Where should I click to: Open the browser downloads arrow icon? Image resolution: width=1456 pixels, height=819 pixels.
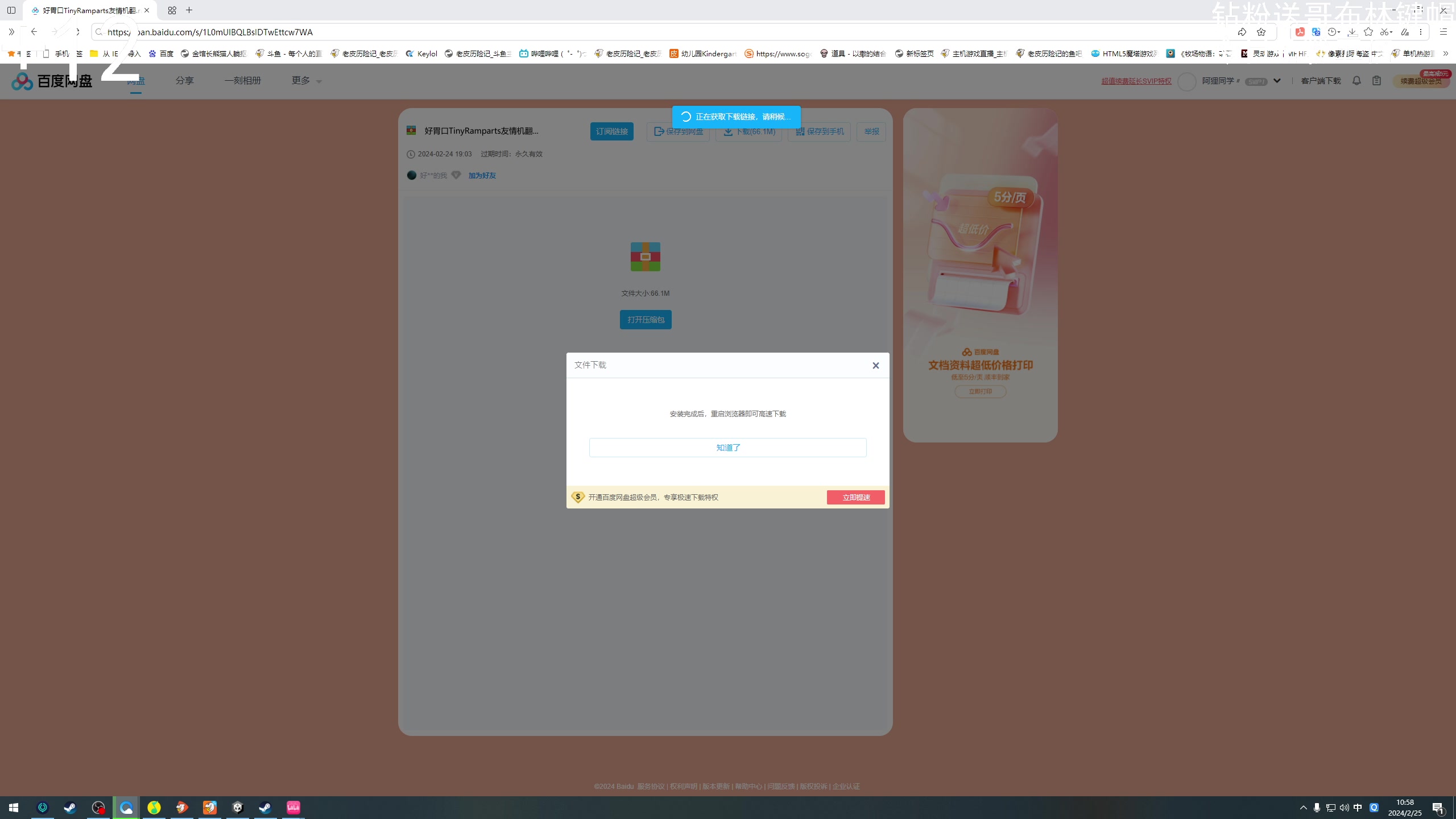pos(1352,32)
